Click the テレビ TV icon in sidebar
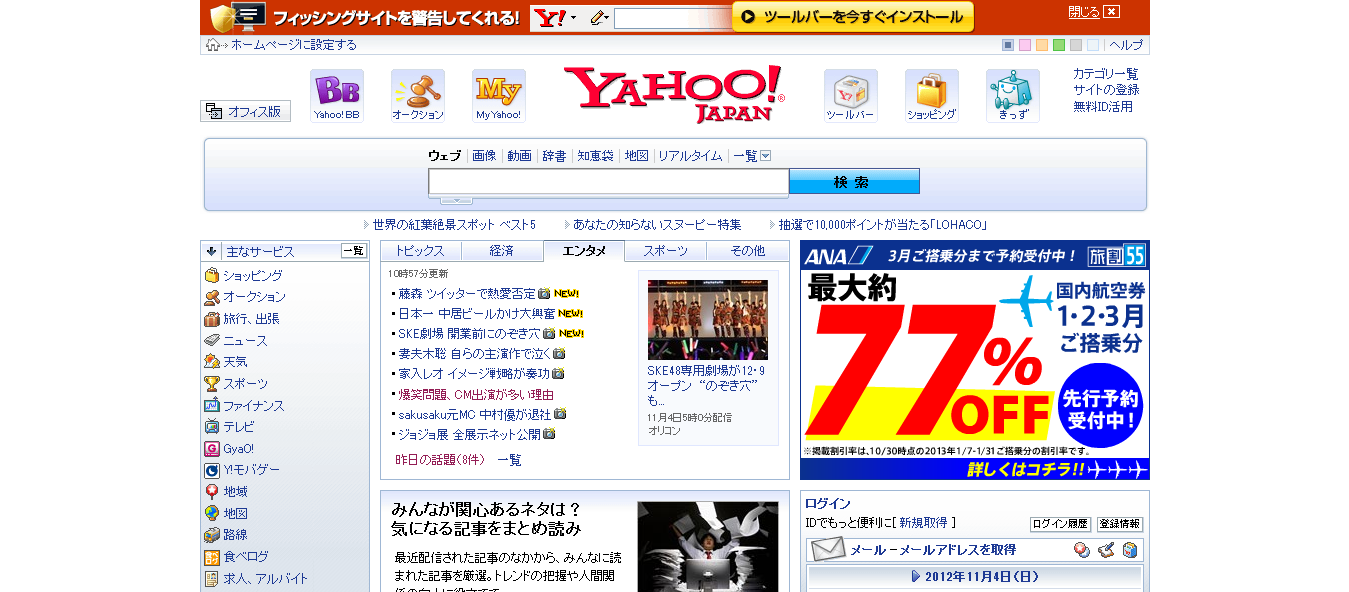This screenshot has width=1349, height=592. coord(212,427)
